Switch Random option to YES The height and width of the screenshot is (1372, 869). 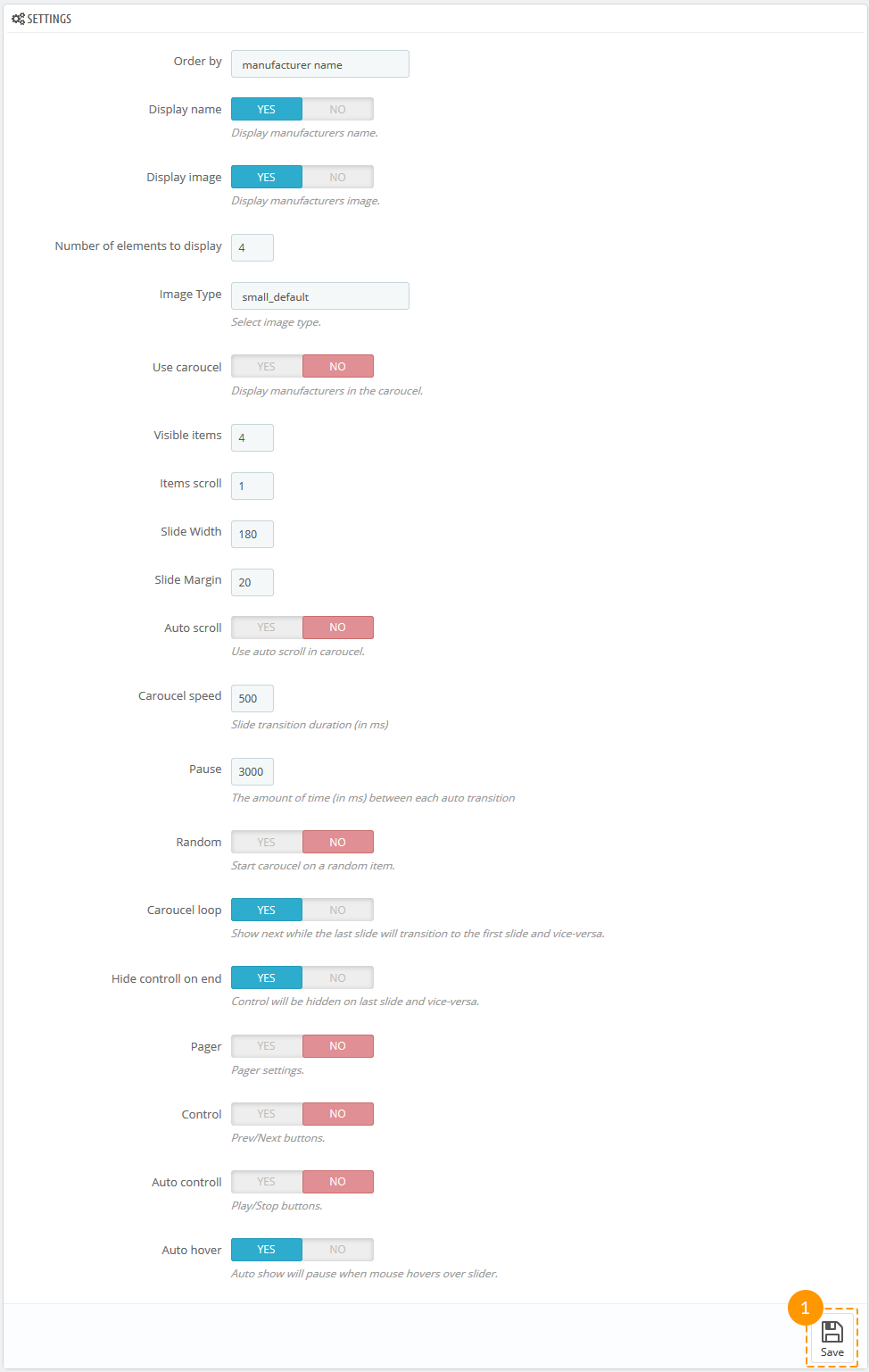[x=267, y=842]
